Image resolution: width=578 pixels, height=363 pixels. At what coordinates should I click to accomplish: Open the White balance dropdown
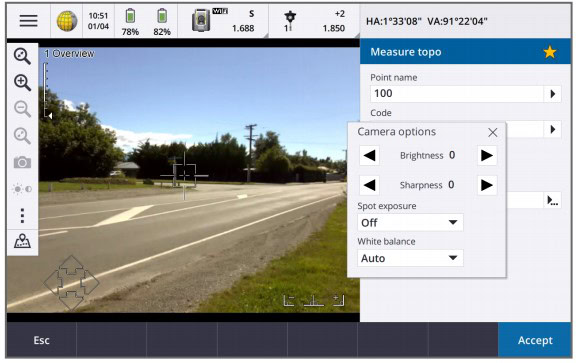pyautogui.click(x=410, y=258)
